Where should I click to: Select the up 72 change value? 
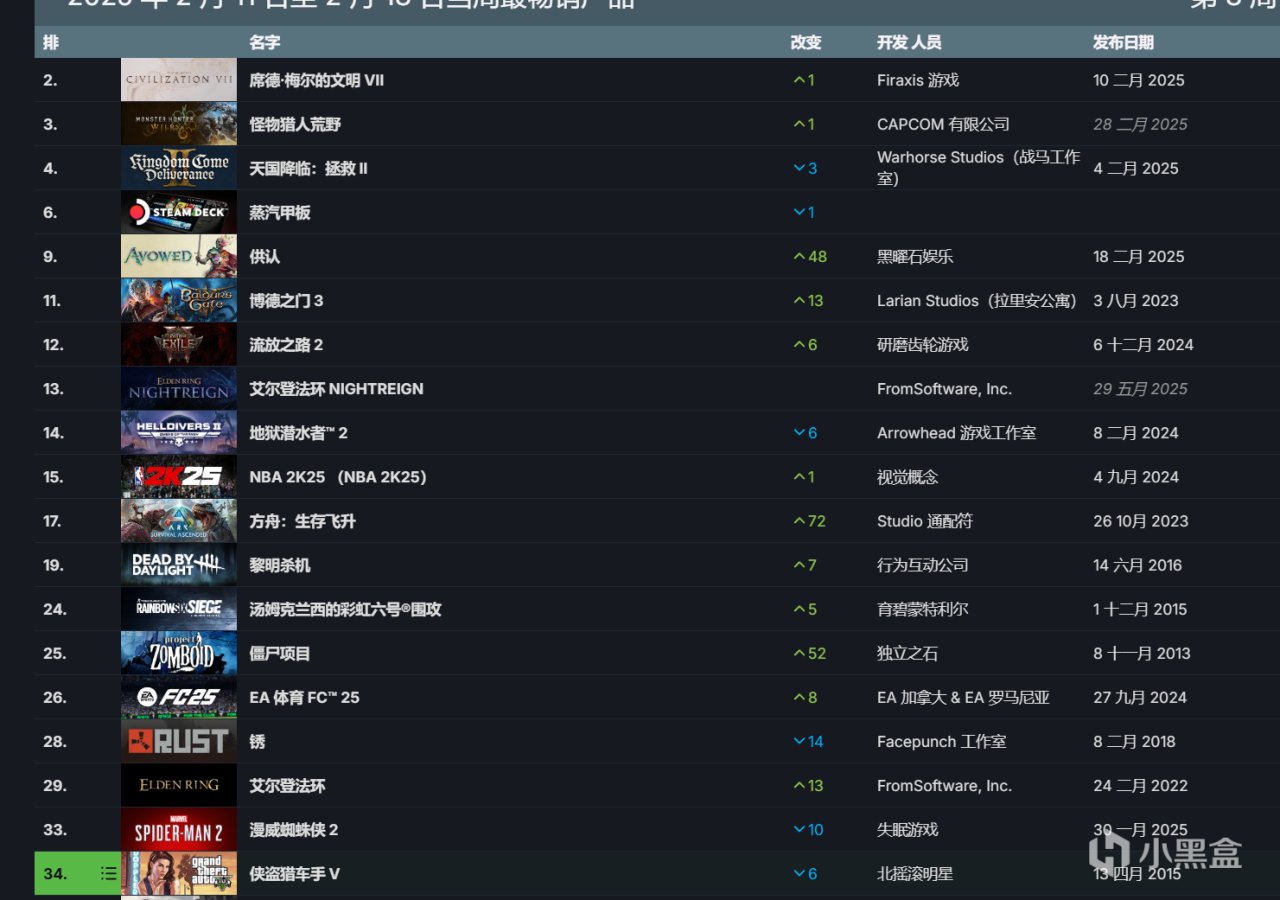(809, 520)
